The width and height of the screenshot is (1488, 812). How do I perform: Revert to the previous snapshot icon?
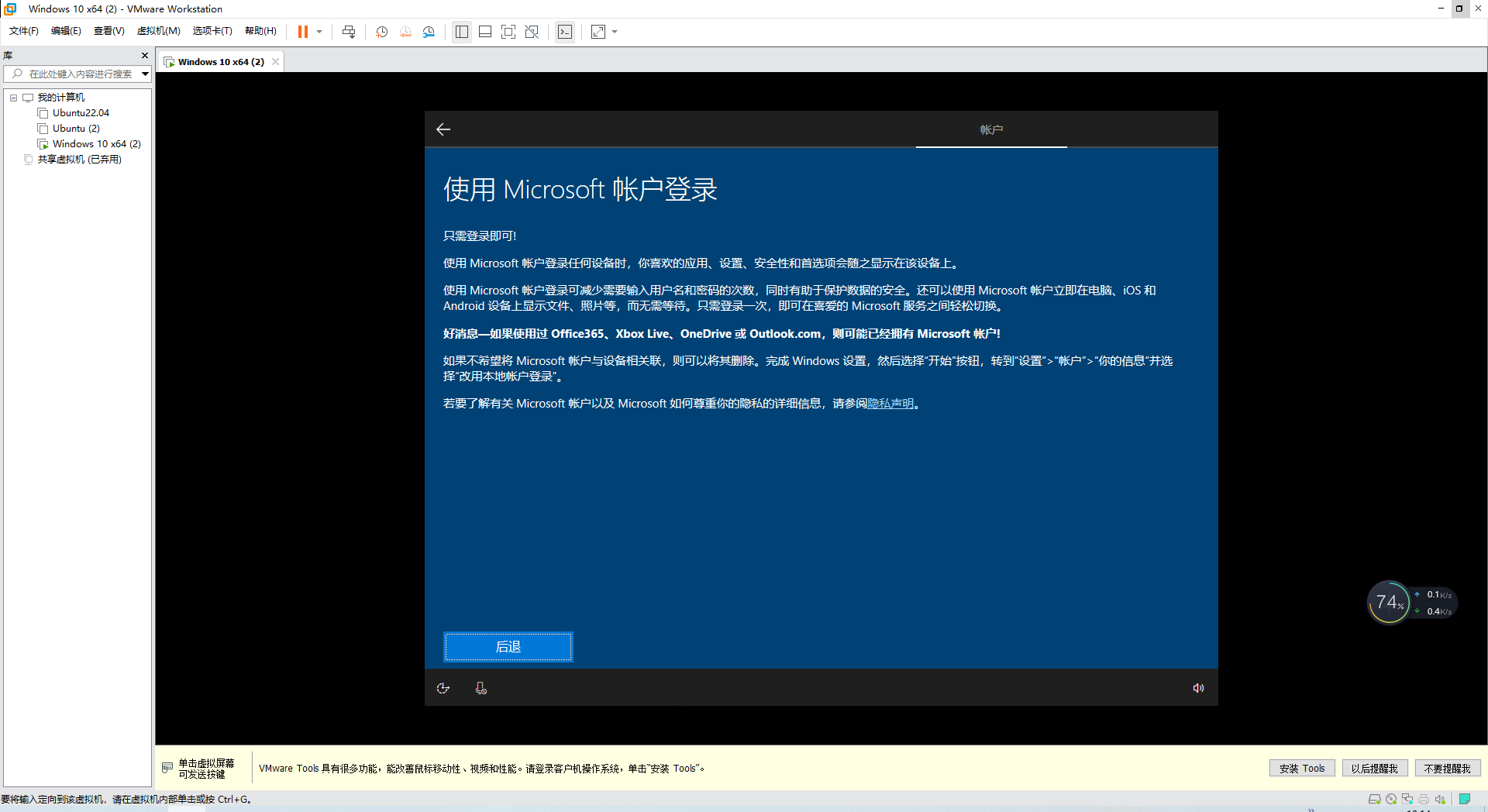click(405, 32)
